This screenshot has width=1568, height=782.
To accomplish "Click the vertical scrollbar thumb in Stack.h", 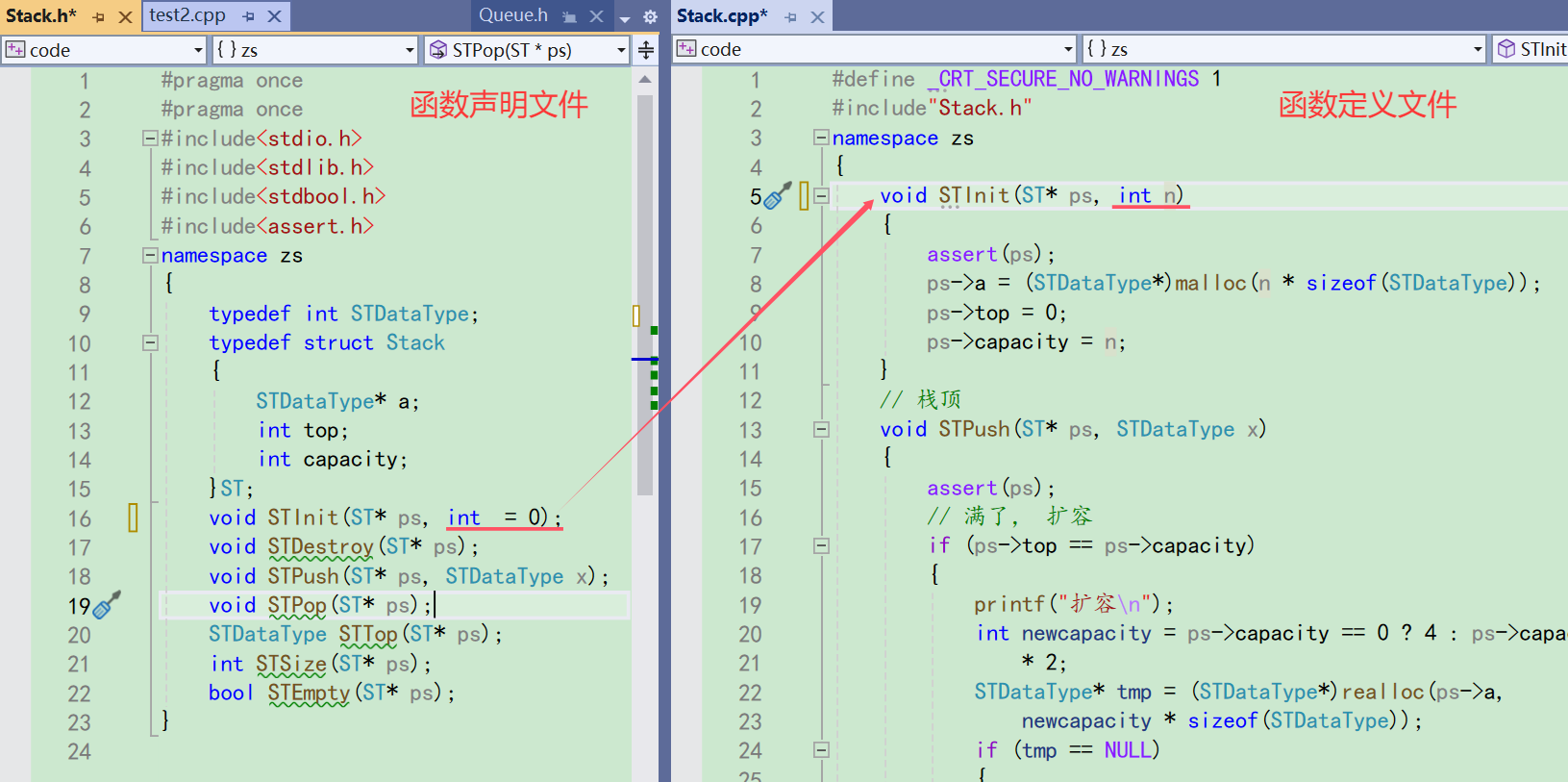I will coord(645,294).
